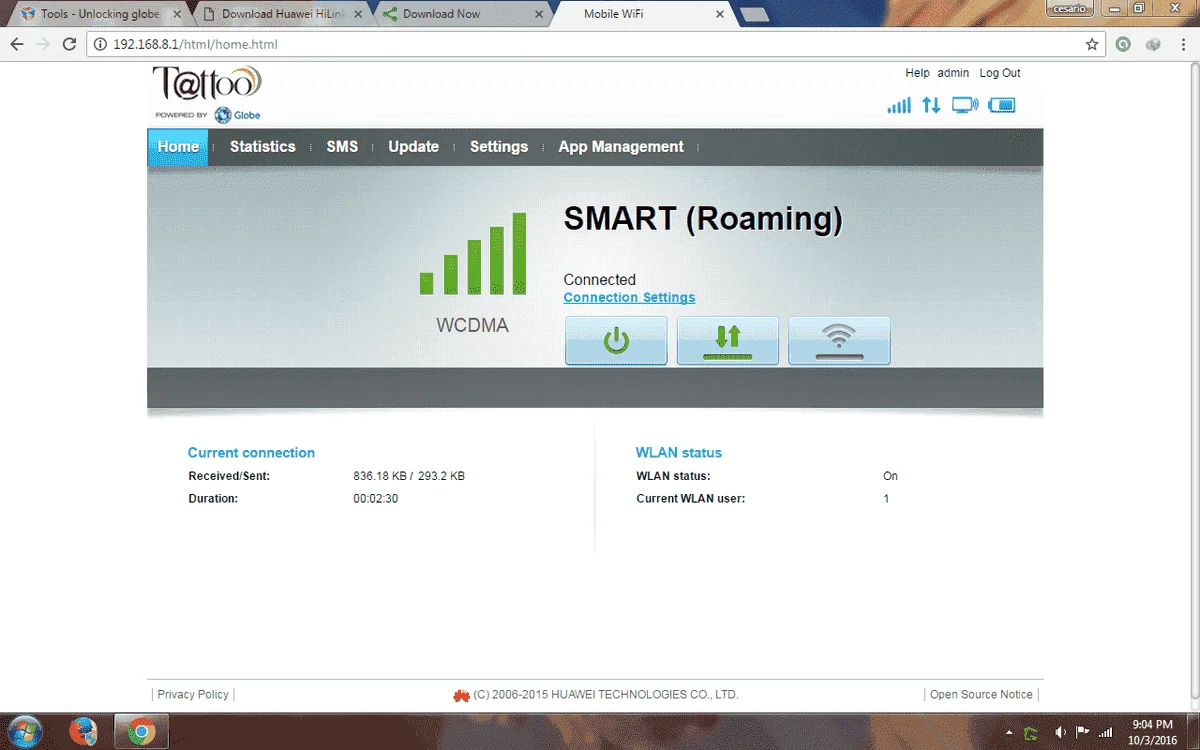Click the green sync icon in system tray
This screenshot has height=750, width=1200.
[x=1031, y=732]
